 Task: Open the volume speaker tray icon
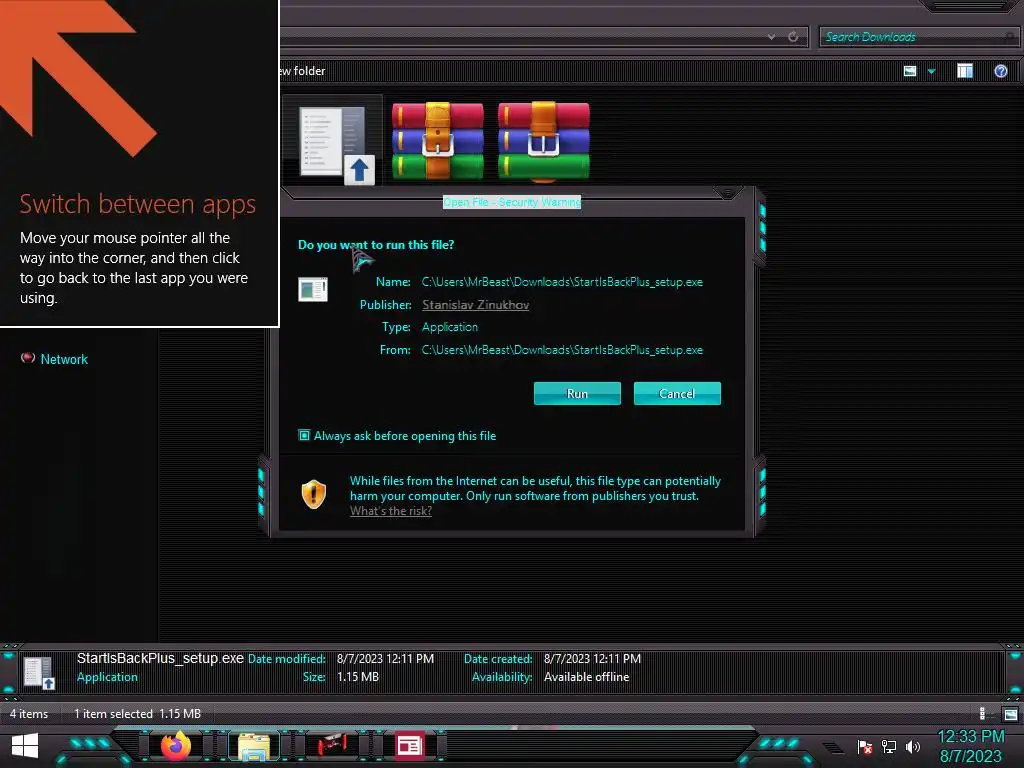(x=913, y=746)
